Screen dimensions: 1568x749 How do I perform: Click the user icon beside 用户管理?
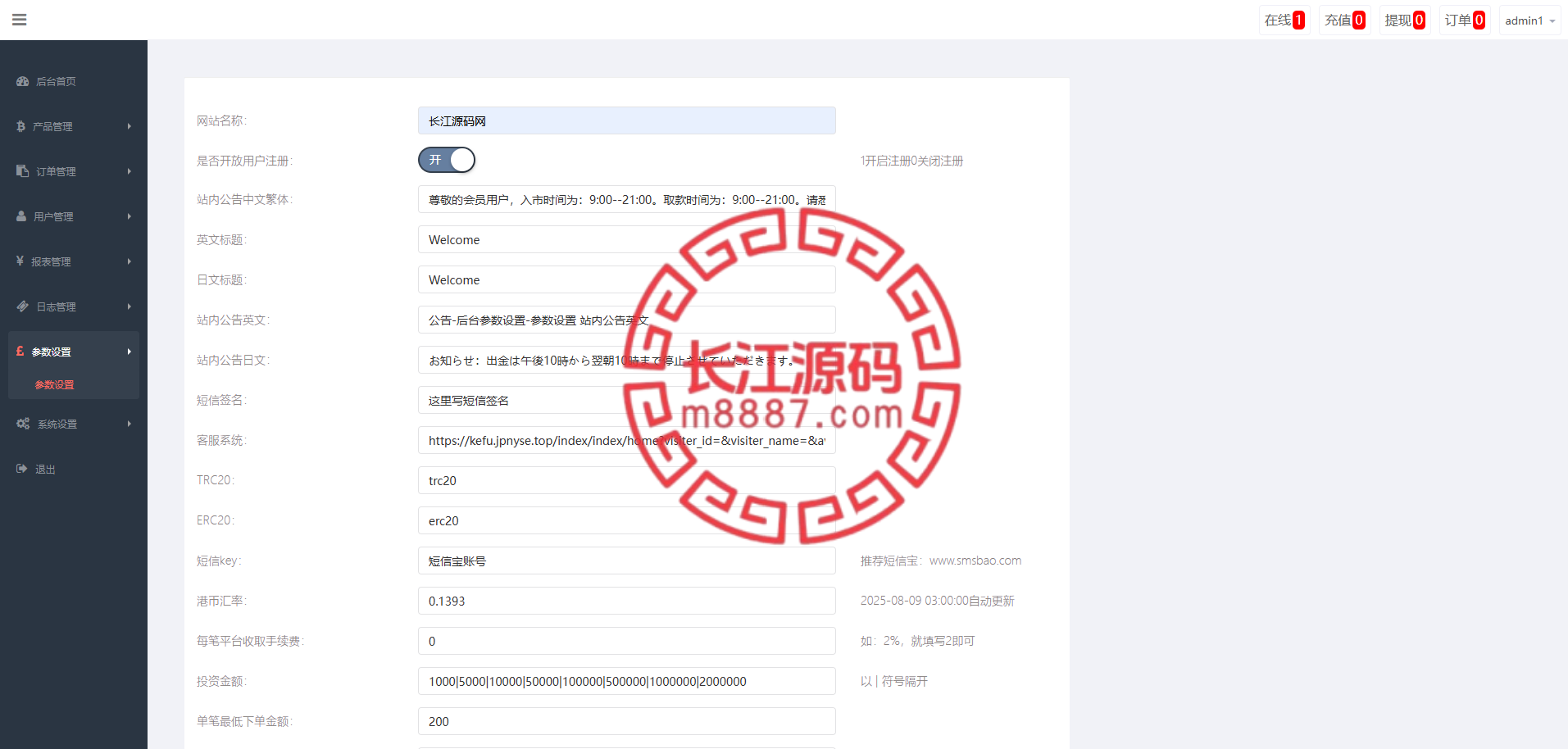click(21, 216)
